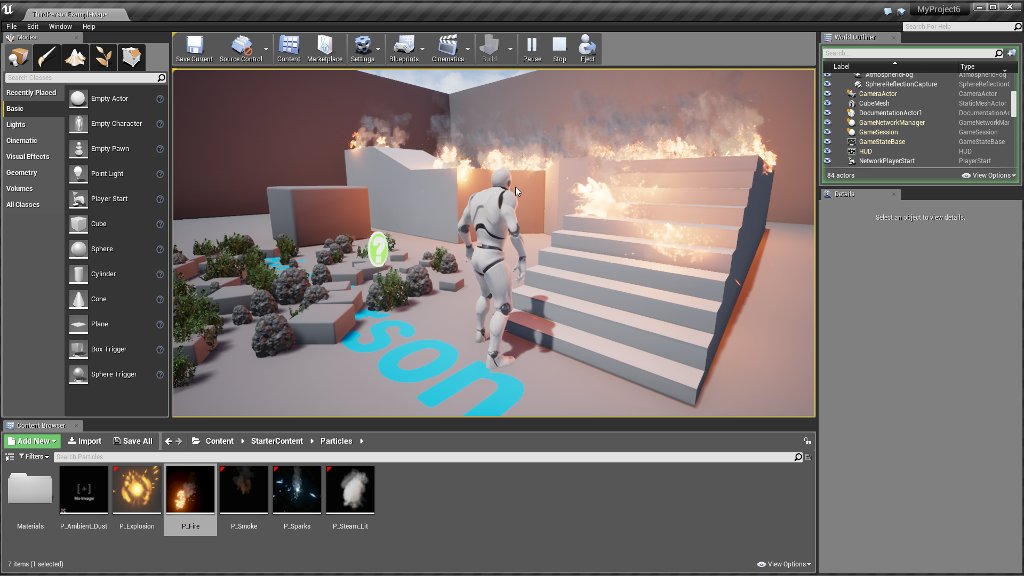The image size is (1024, 576).
Task: Open help for Cylinder
Action: click(160, 274)
